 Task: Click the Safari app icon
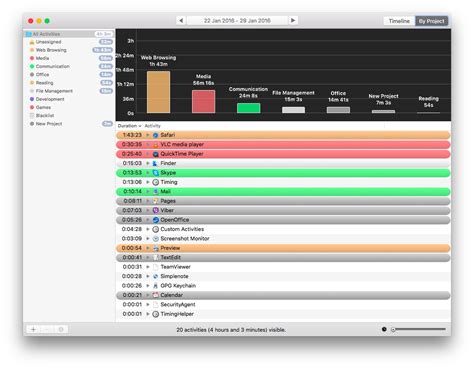pyautogui.click(x=155, y=135)
